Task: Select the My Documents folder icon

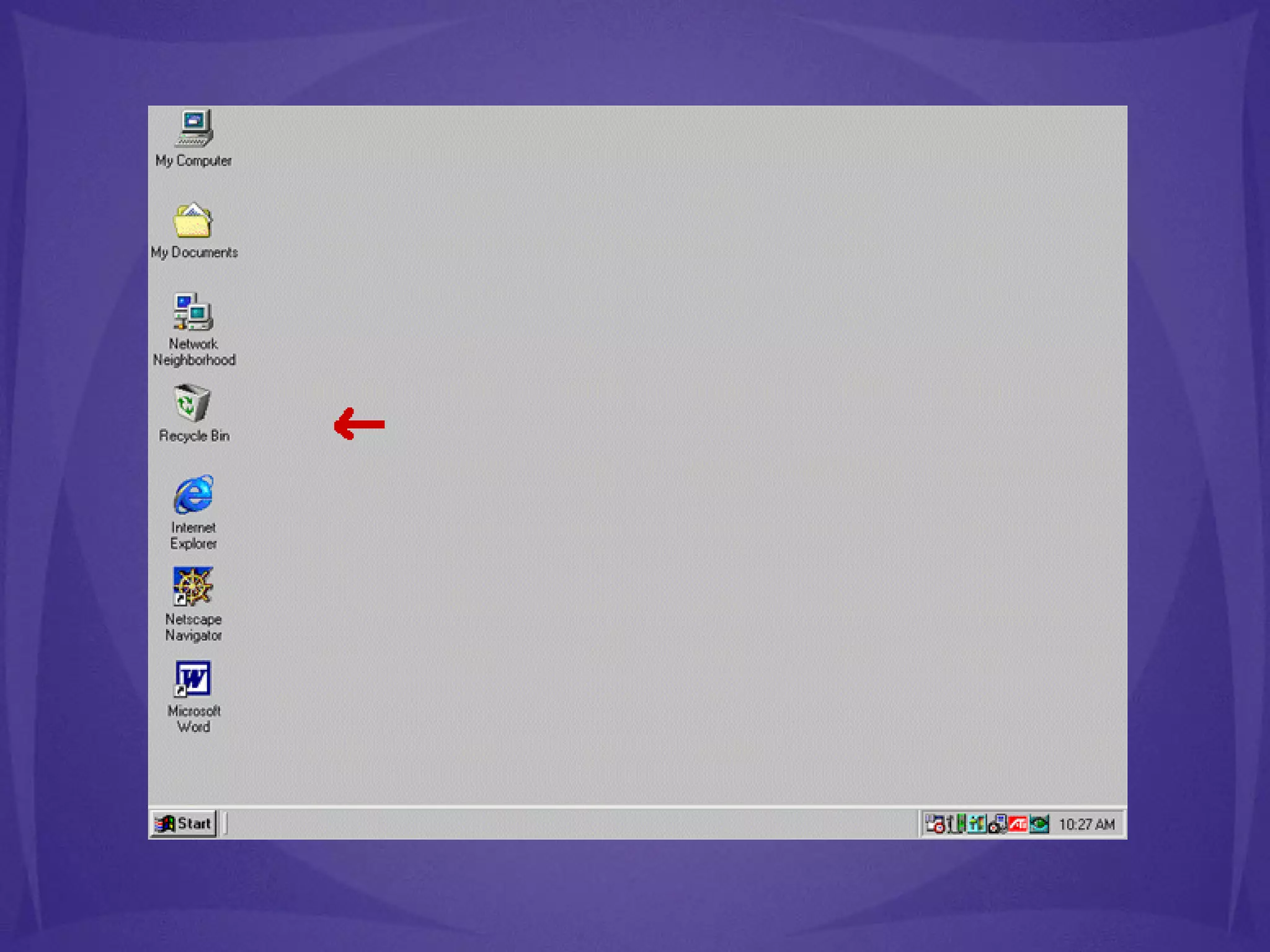Action: (193, 220)
